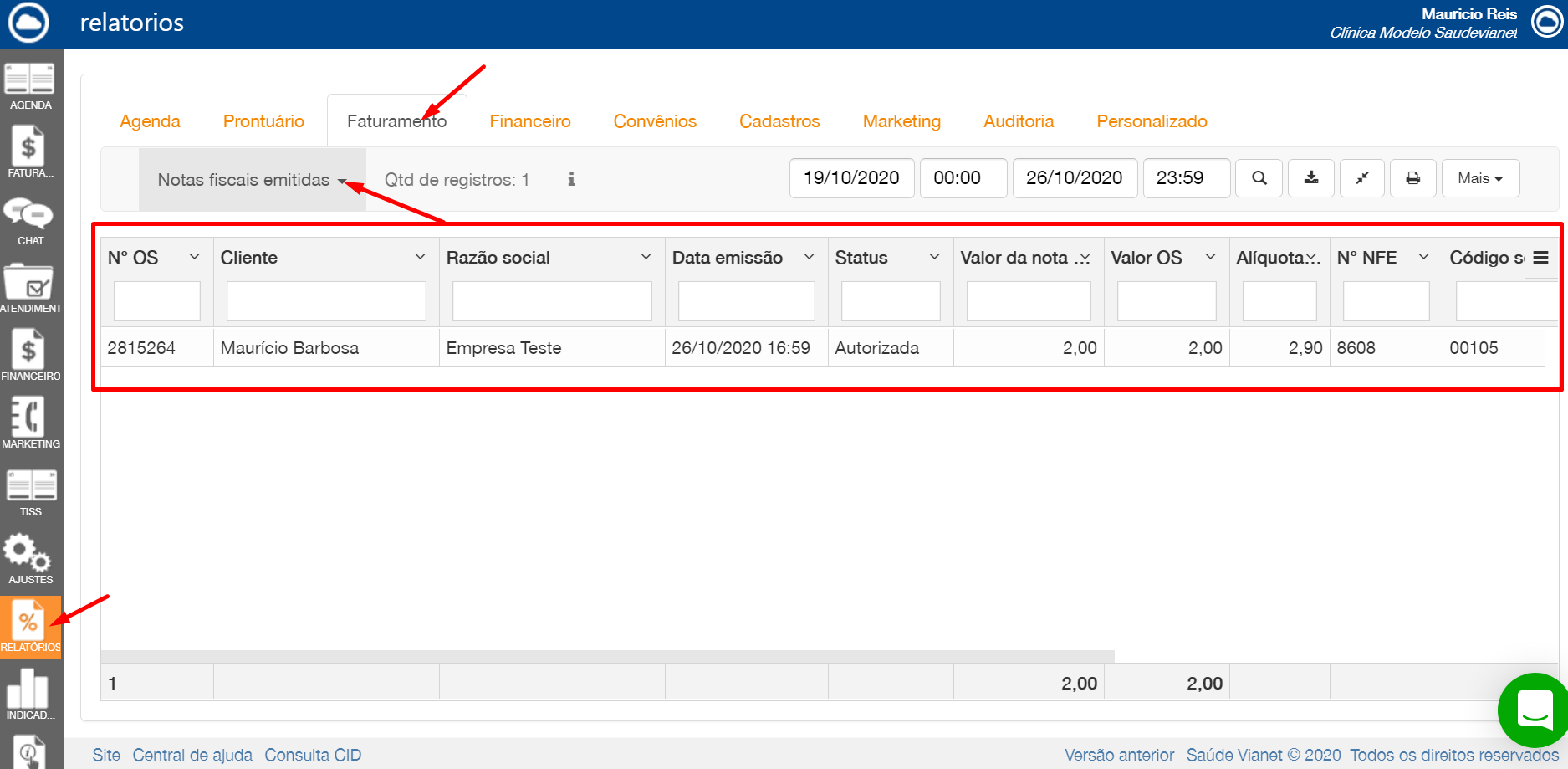1568x769 pixels.
Task: Switch to the Marketing tab
Action: click(x=901, y=121)
